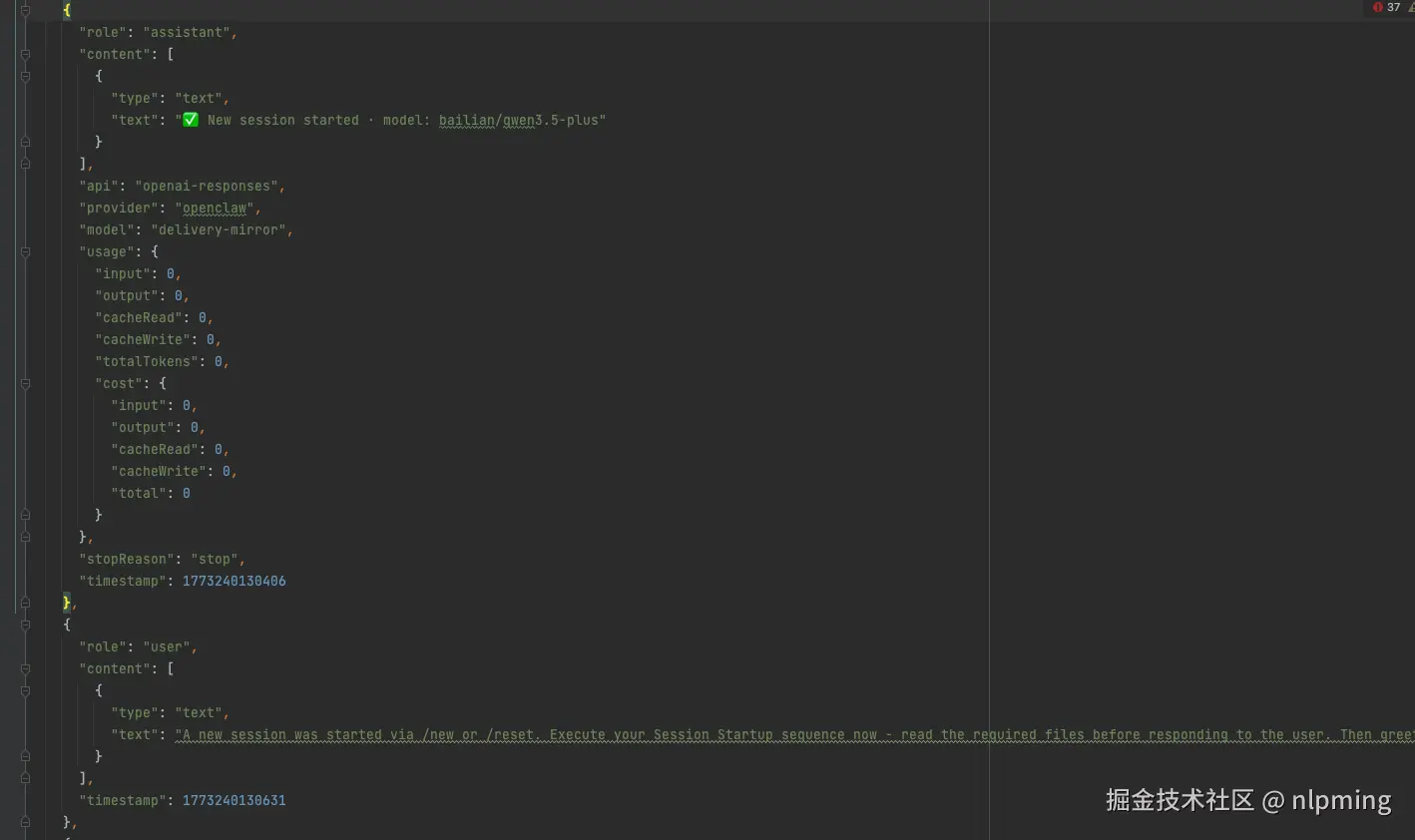Place cursor on "totalTokens" key
The image size is (1415, 840).
152,362
